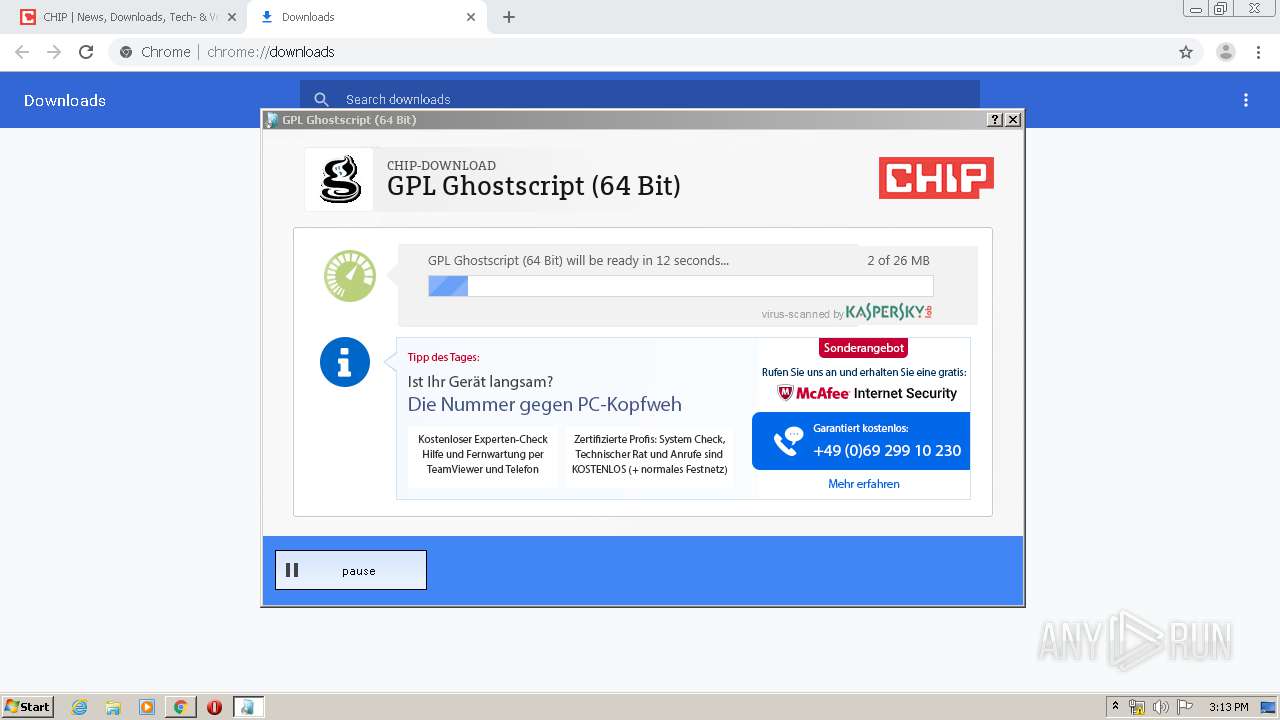Click Die Nummer gegen PC-Kopfweh headline
The width and height of the screenshot is (1280, 720).
(x=545, y=404)
